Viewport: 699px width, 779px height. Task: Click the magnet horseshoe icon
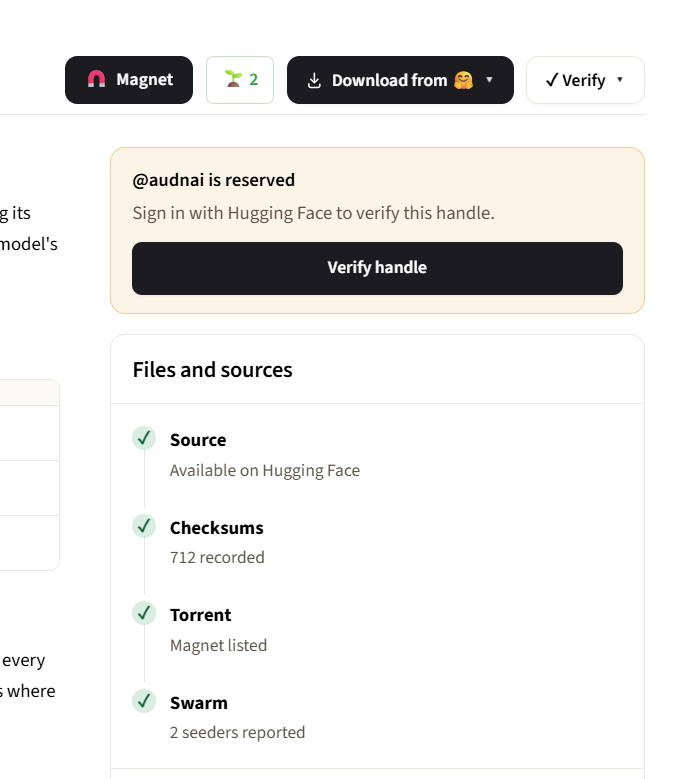(96, 79)
